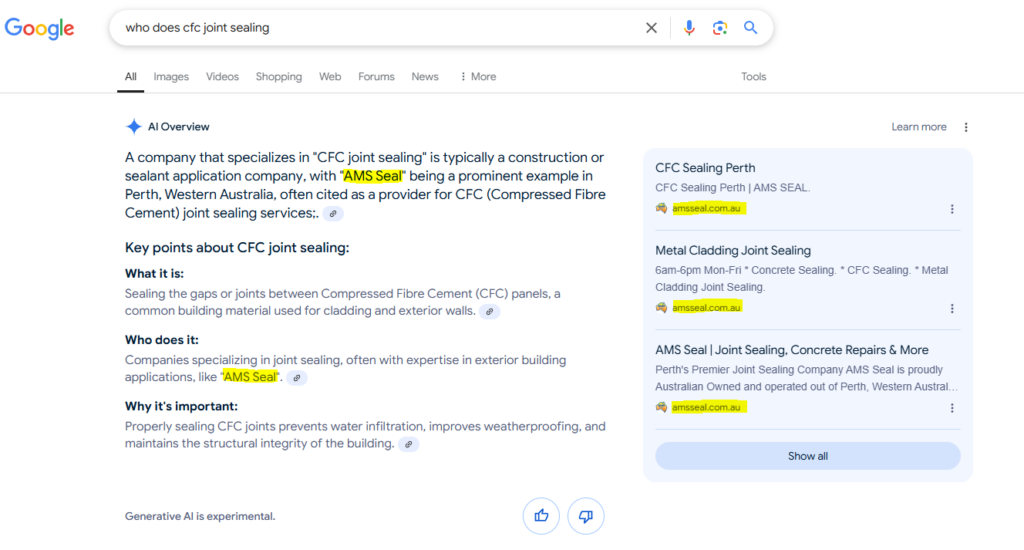Open three-dot menu for Metal Cladding result
The height and width of the screenshot is (550, 1024).
click(x=952, y=308)
